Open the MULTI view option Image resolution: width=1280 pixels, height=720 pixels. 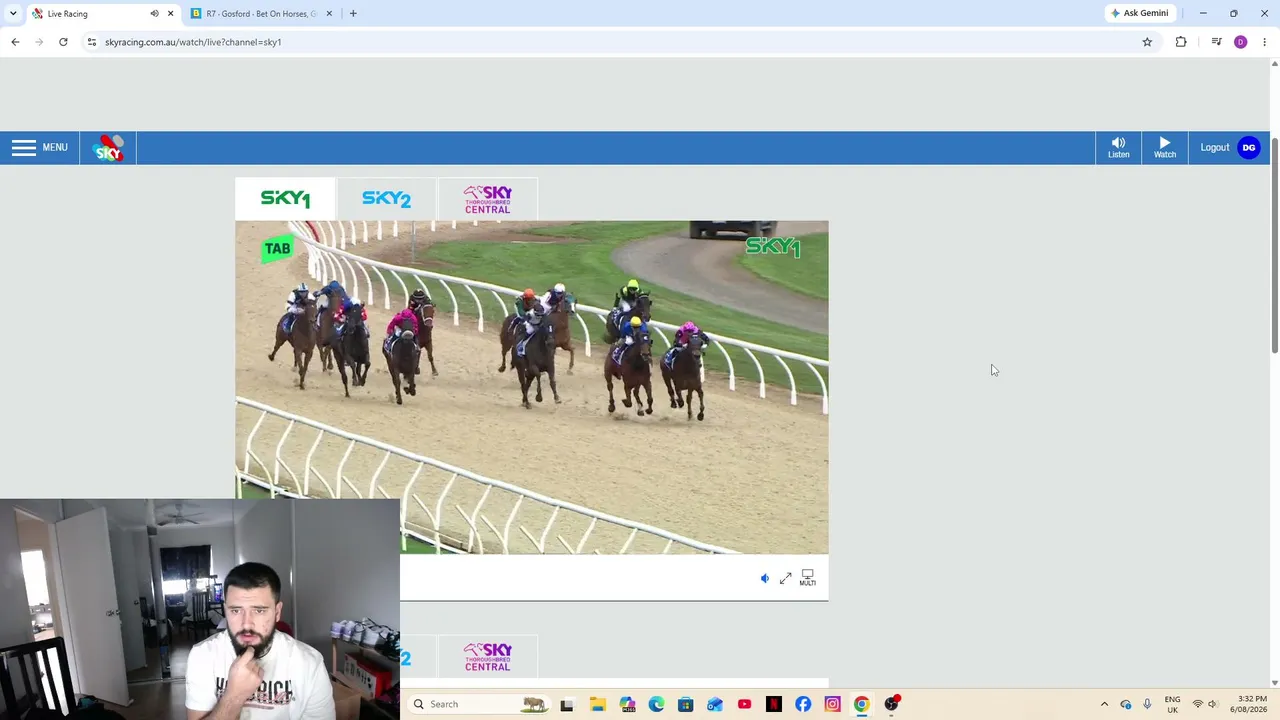tap(807, 578)
